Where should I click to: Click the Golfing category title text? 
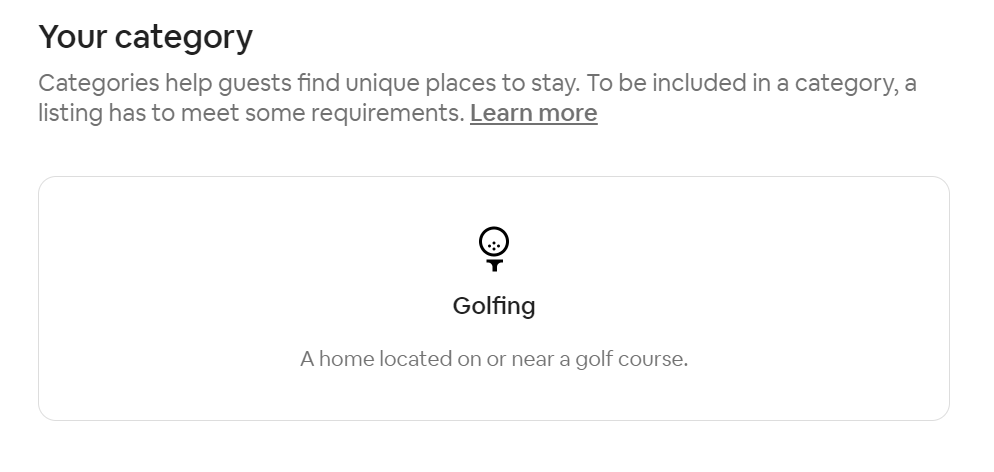(x=494, y=307)
